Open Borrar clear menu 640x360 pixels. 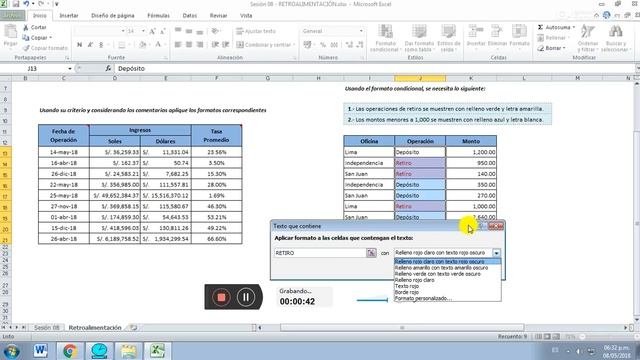point(552,48)
